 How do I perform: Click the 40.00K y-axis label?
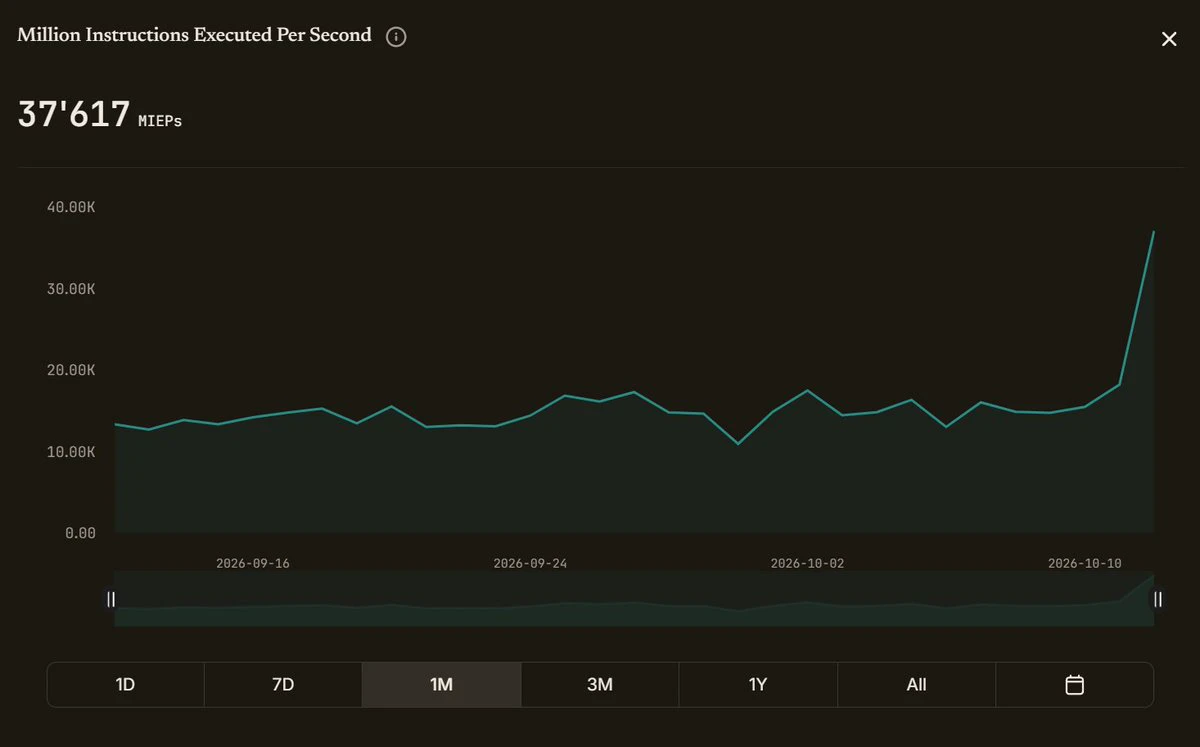[x=70, y=207]
